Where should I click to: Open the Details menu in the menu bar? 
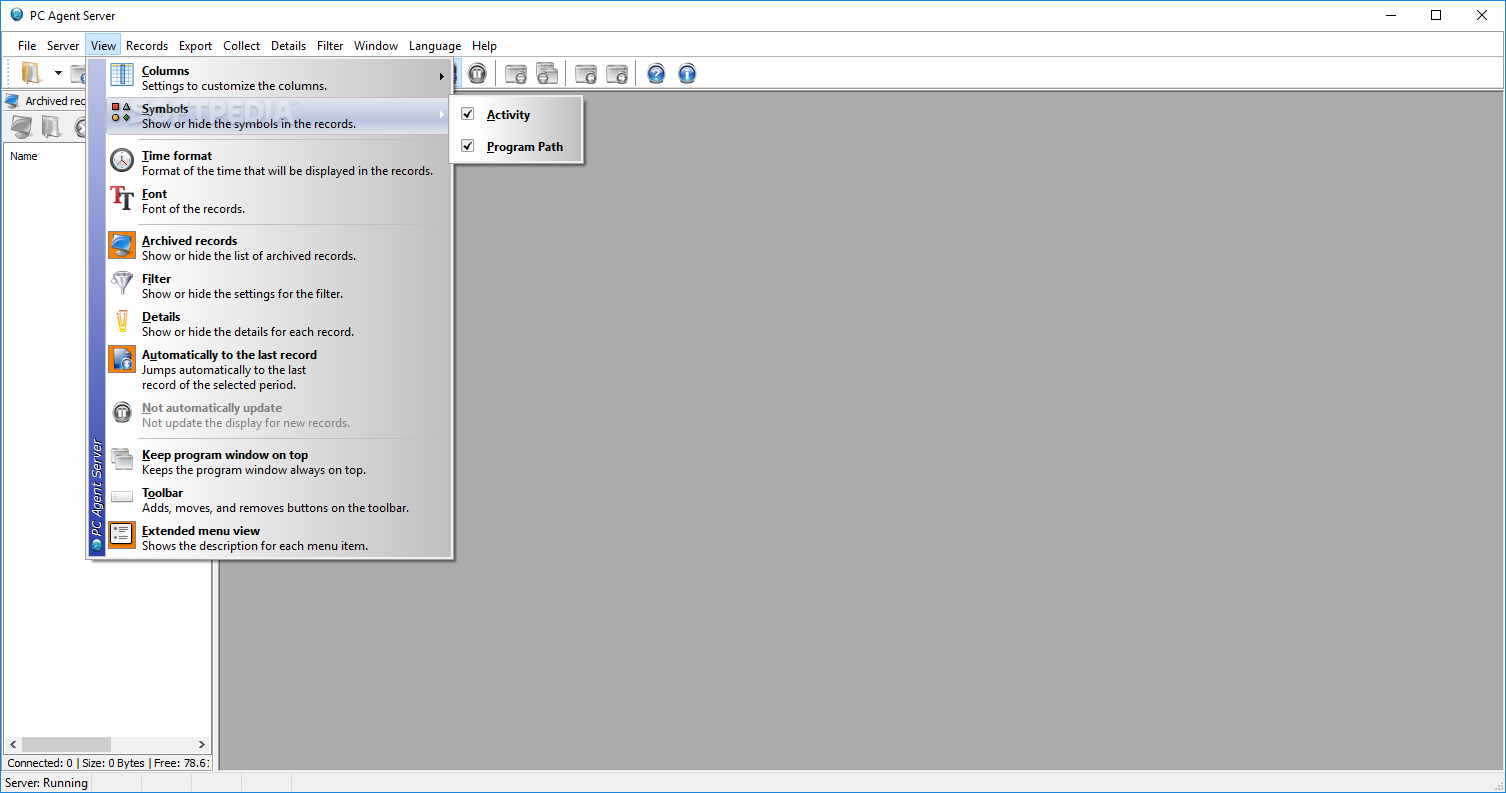tap(289, 46)
